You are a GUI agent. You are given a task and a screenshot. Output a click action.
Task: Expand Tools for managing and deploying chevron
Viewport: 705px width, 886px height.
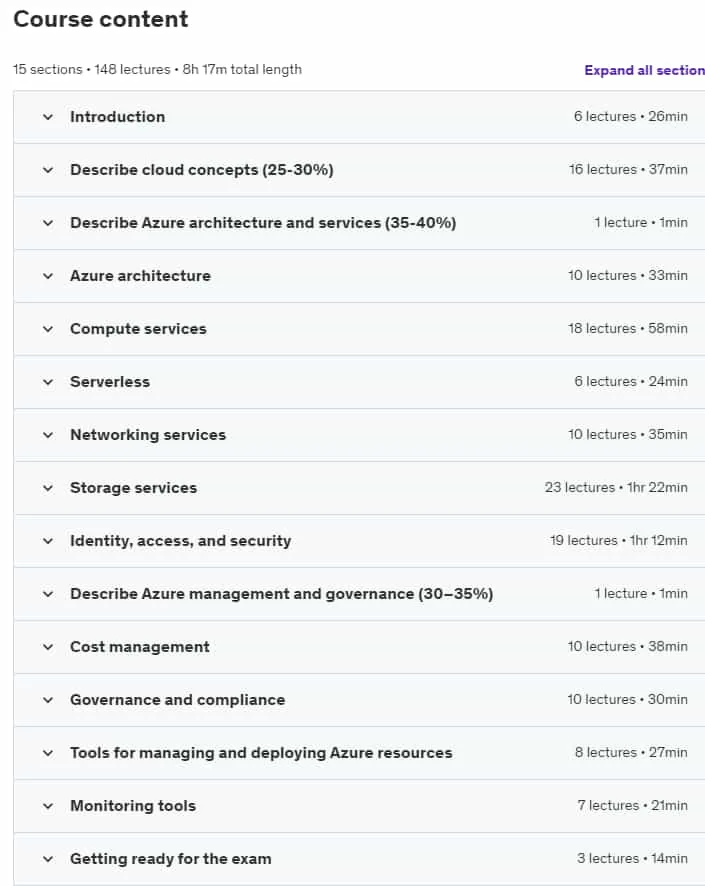[48, 753]
